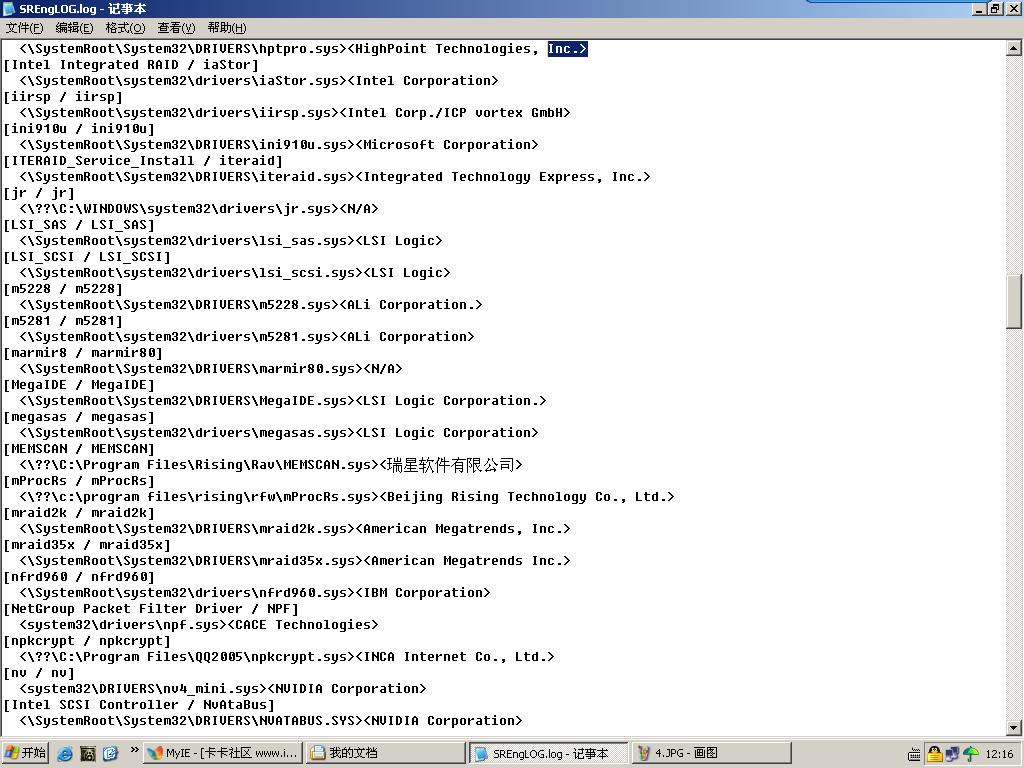Click the ini910u.sys Microsoft Corporation line
The image size is (1024, 768).
pyautogui.click(x=279, y=145)
